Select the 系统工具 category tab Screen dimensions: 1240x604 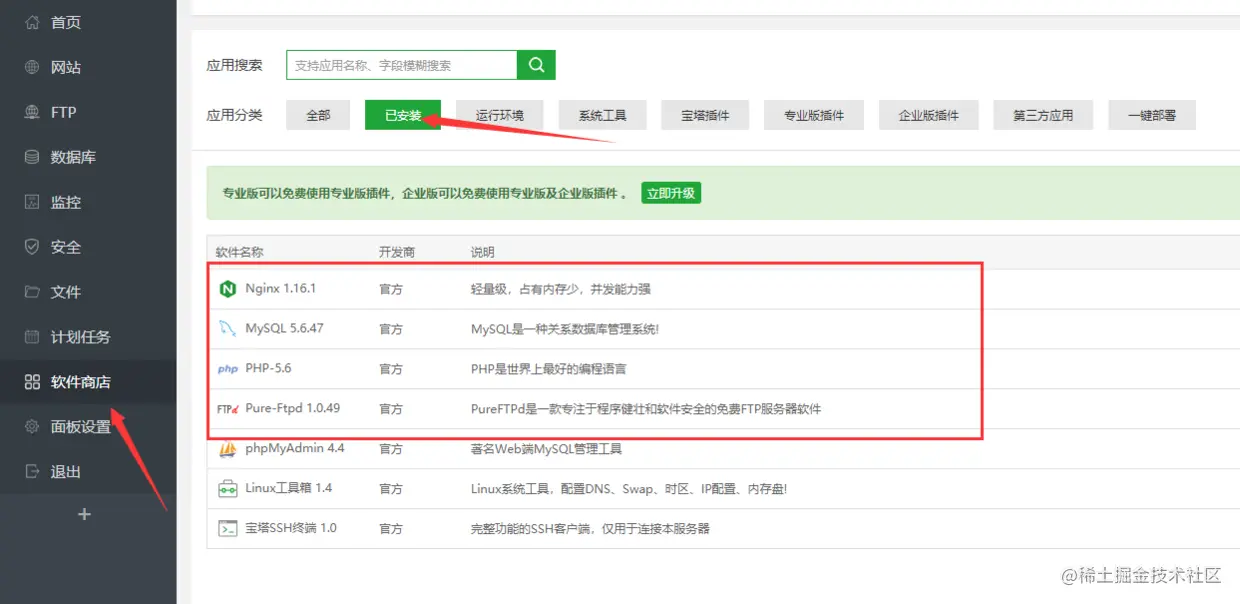602,115
